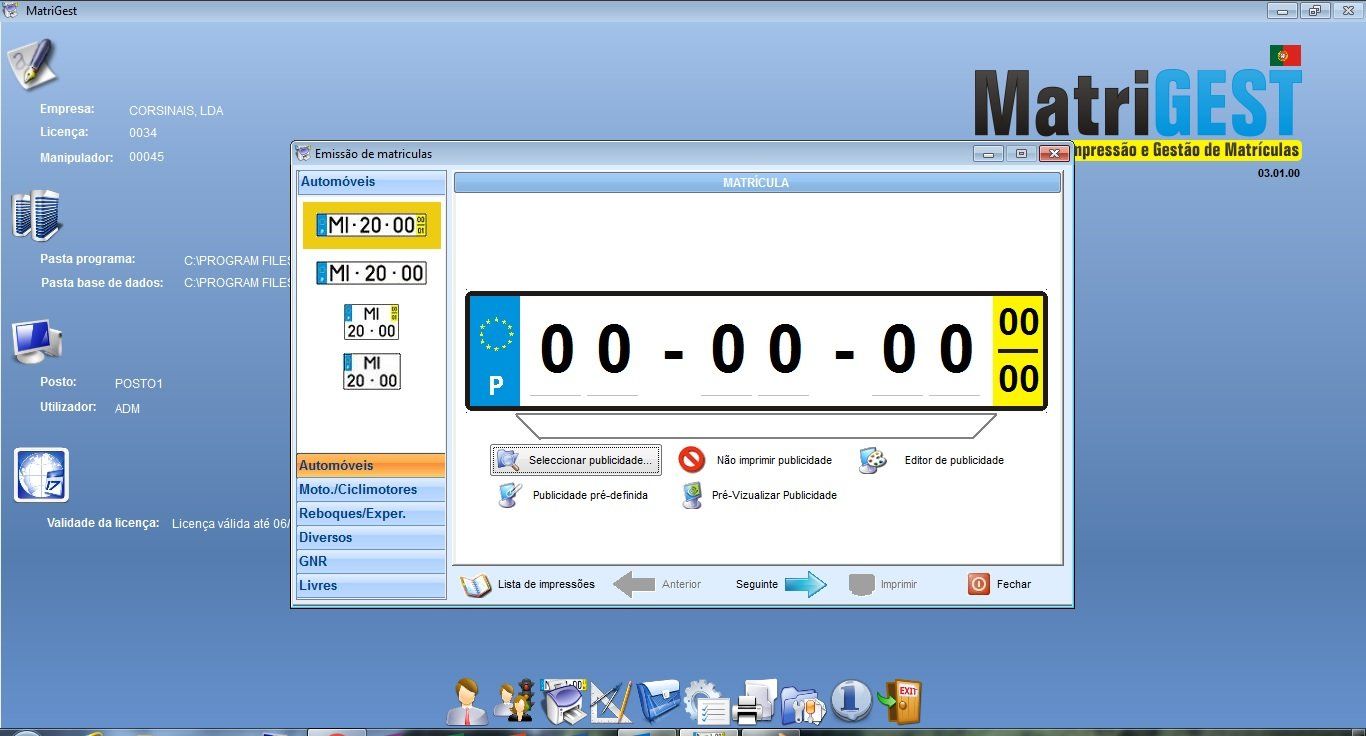
Task: Open the printer with documents dock icon
Action: pyautogui.click(x=755, y=701)
